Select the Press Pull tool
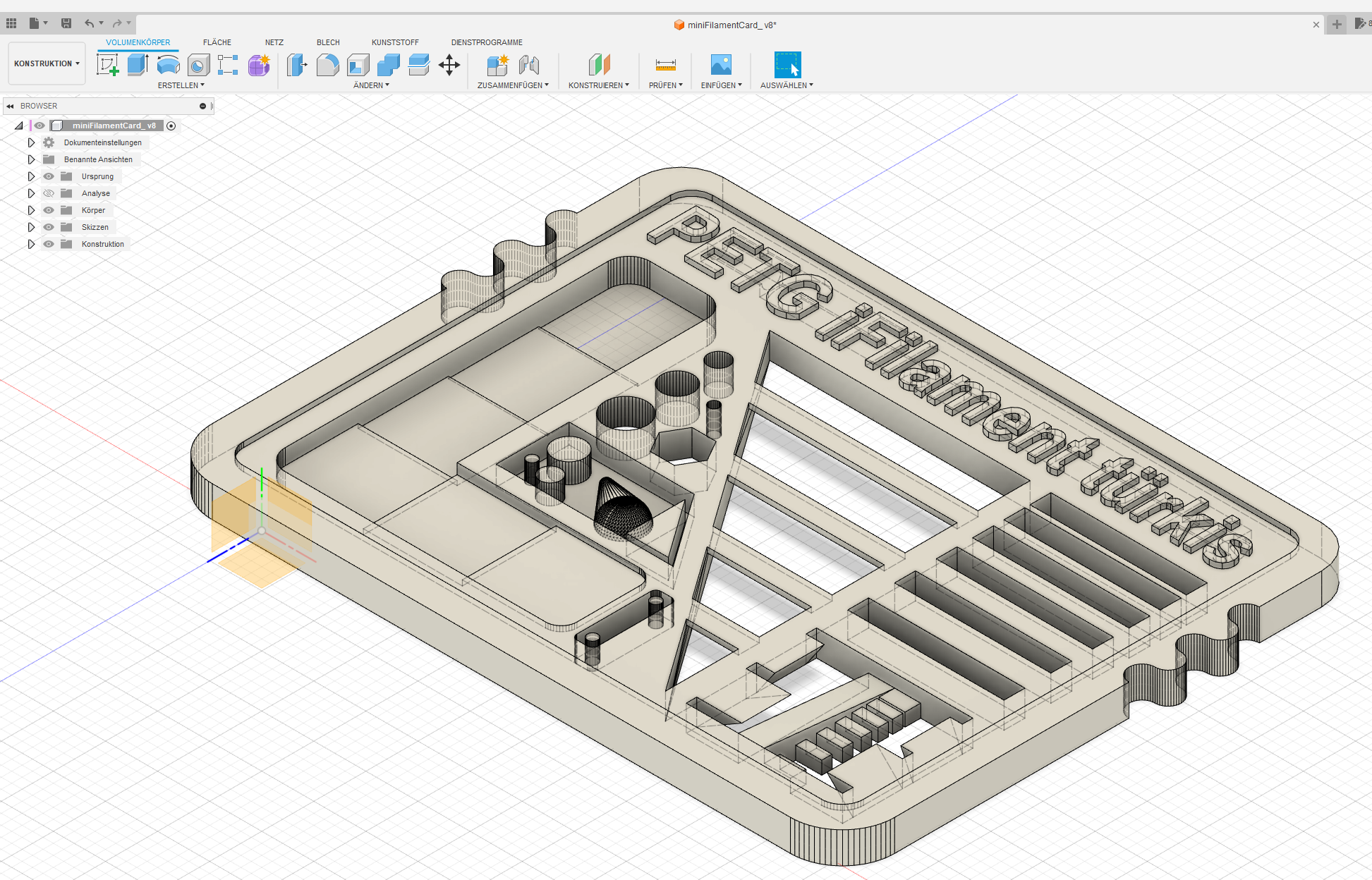The image size is (1372, 880). click(297, 65)
